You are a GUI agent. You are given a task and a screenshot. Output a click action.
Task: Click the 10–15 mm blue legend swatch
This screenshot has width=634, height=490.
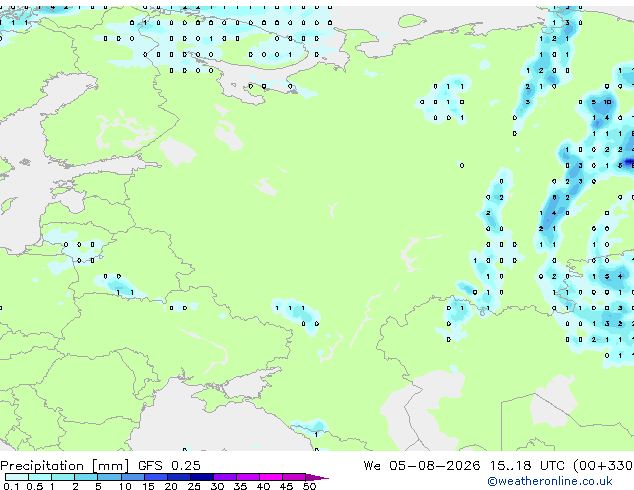click(133, 477)
